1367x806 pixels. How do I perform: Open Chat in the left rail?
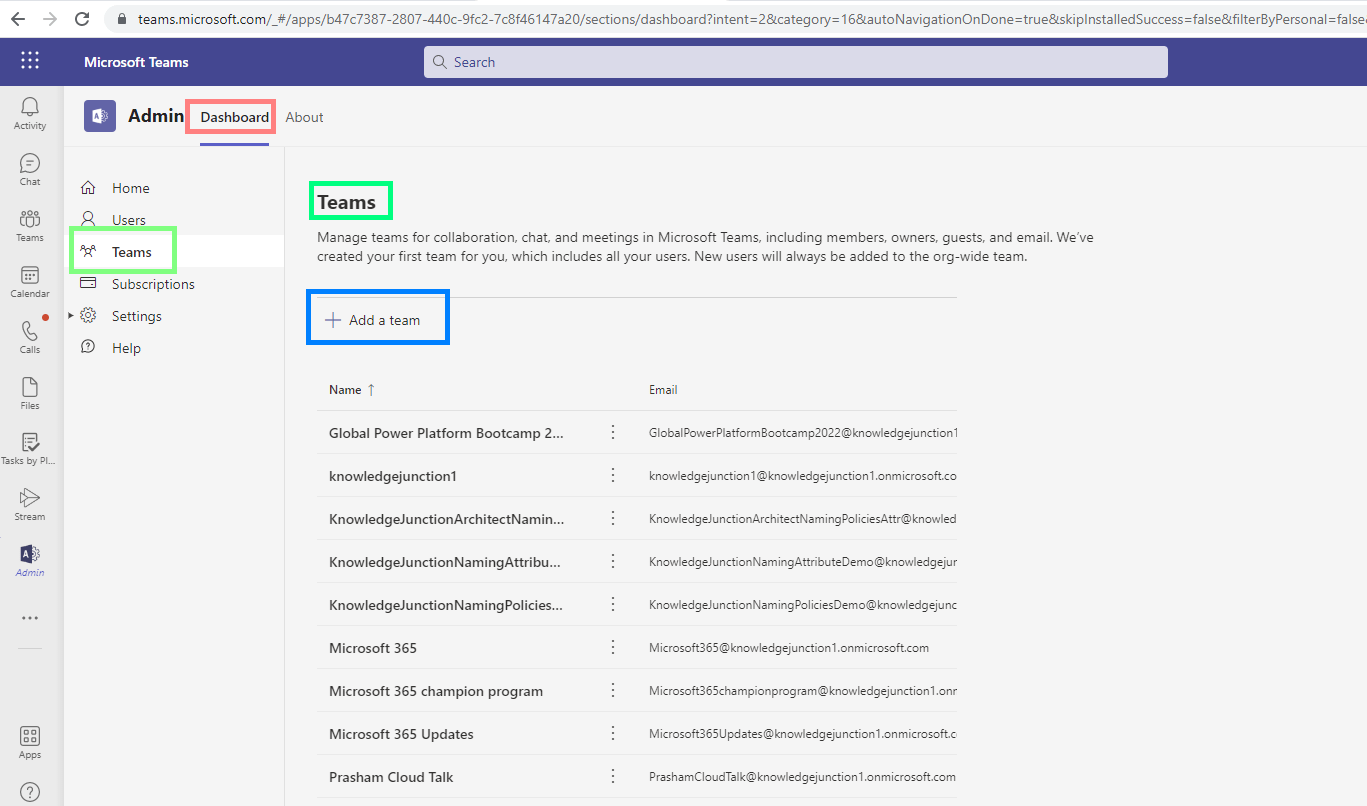click(x=30, y=169)
